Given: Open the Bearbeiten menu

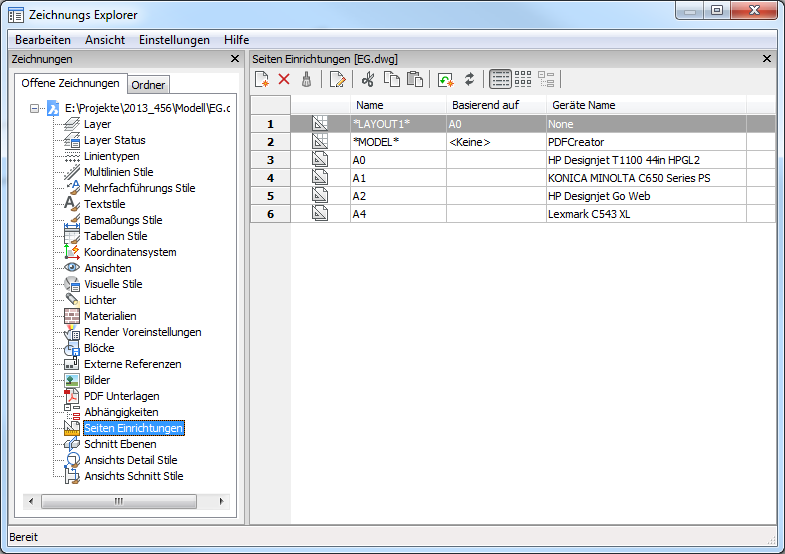Looking at the screenshot, I should [x=42, y=40].
